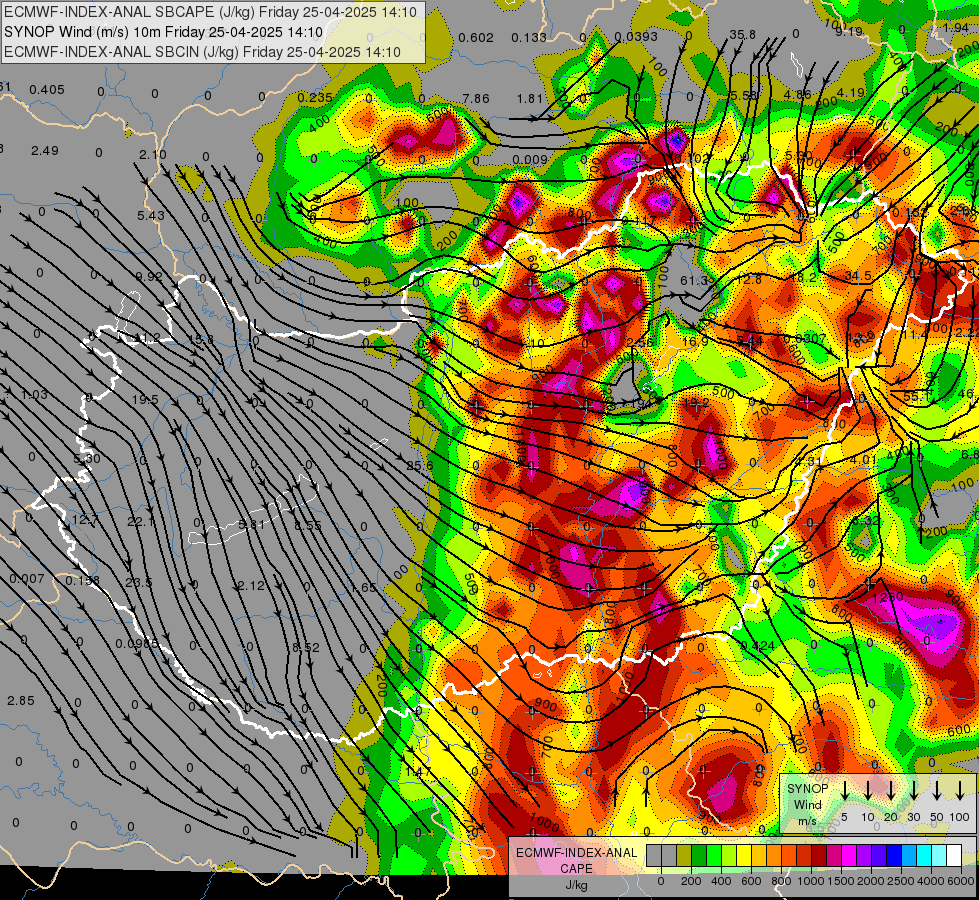This screenshot has height=900, width=979.
Task: Click the map value 22.1
Action: (140, 522)
